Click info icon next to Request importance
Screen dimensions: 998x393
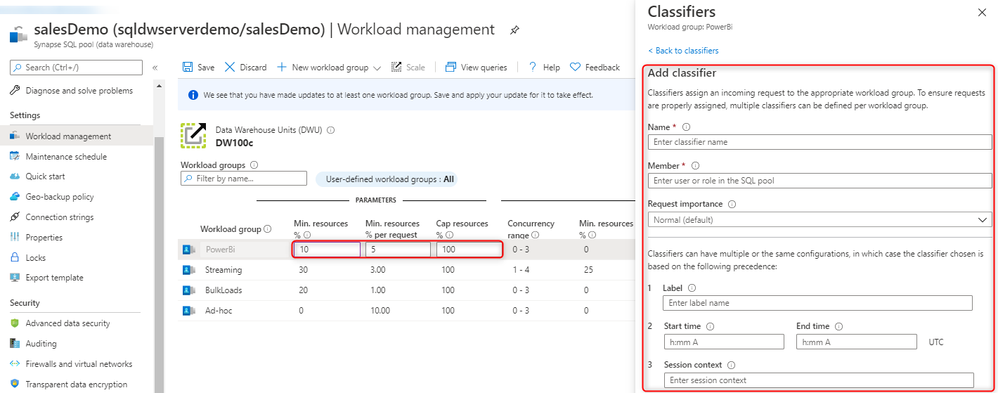(x=731, y=204)
